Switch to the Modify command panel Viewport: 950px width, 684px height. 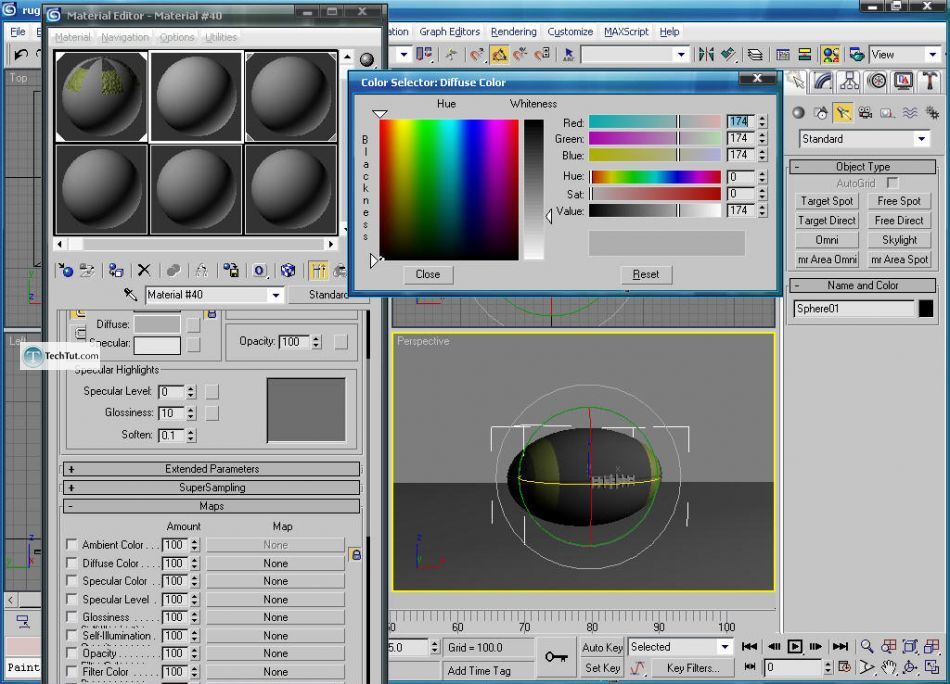click(x=822, y=81)
